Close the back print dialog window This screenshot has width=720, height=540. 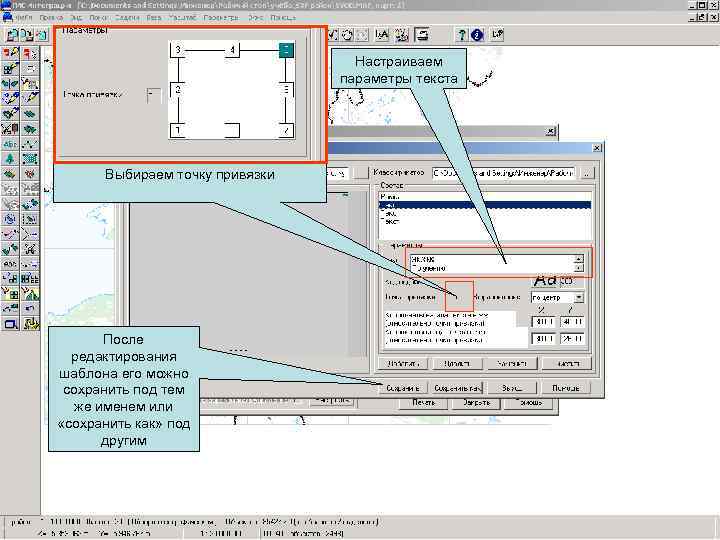(x=551, y=132)
